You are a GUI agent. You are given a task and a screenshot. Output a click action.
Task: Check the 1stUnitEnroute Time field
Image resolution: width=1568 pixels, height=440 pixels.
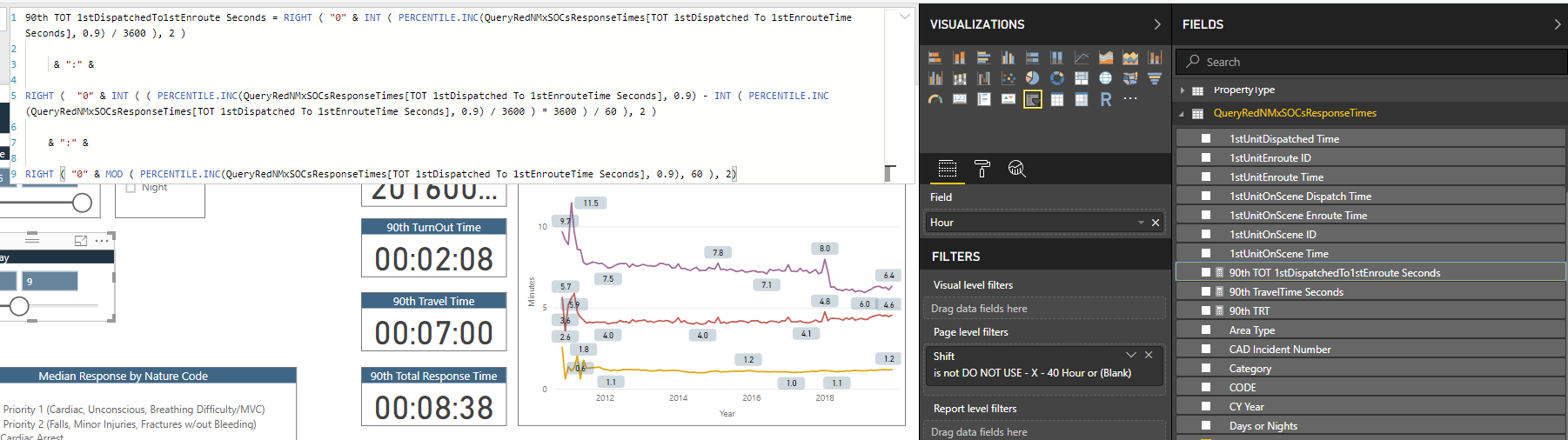pos(1205,177)
